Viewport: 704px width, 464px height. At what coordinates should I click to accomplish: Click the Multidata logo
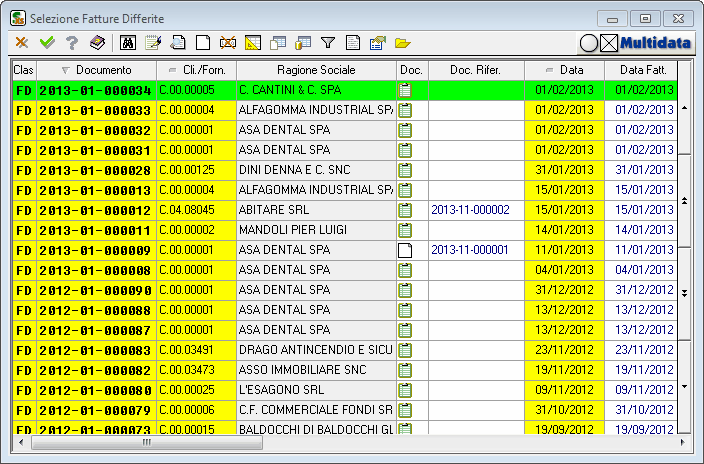655,43
